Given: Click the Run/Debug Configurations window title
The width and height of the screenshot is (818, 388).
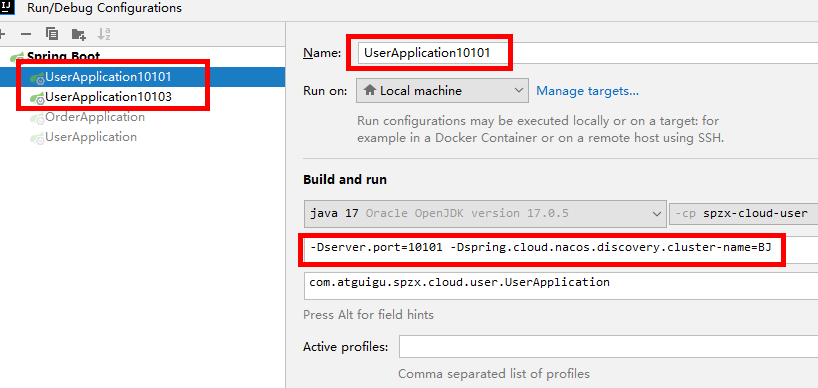Looking at the screenshot, I should tap(104, 8).
